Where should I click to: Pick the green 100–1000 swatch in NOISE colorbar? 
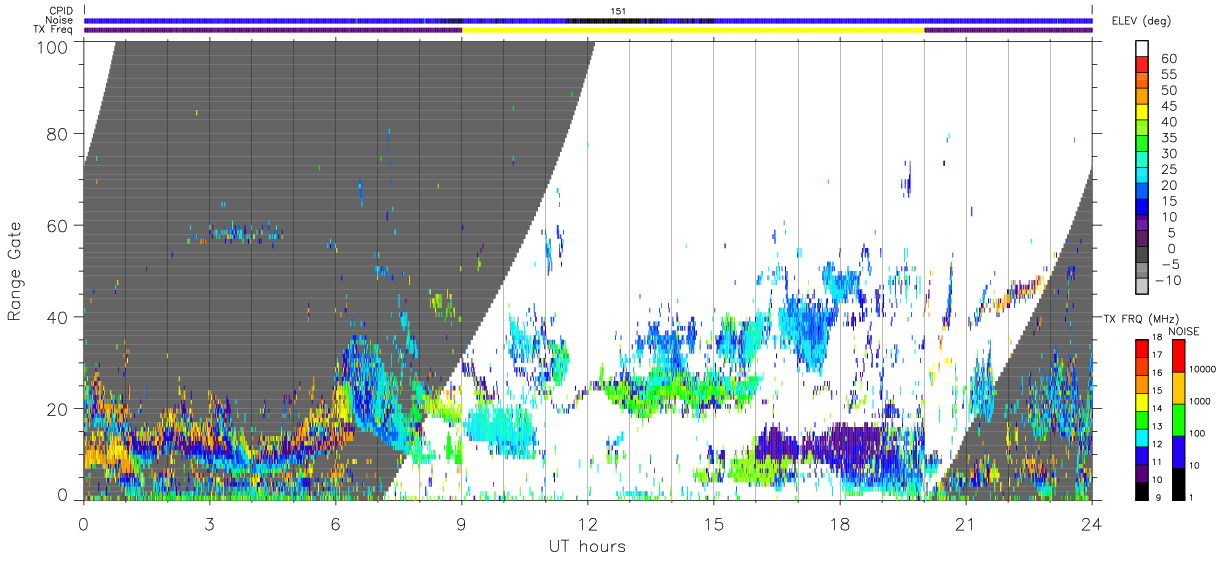tap(1177, 419)
